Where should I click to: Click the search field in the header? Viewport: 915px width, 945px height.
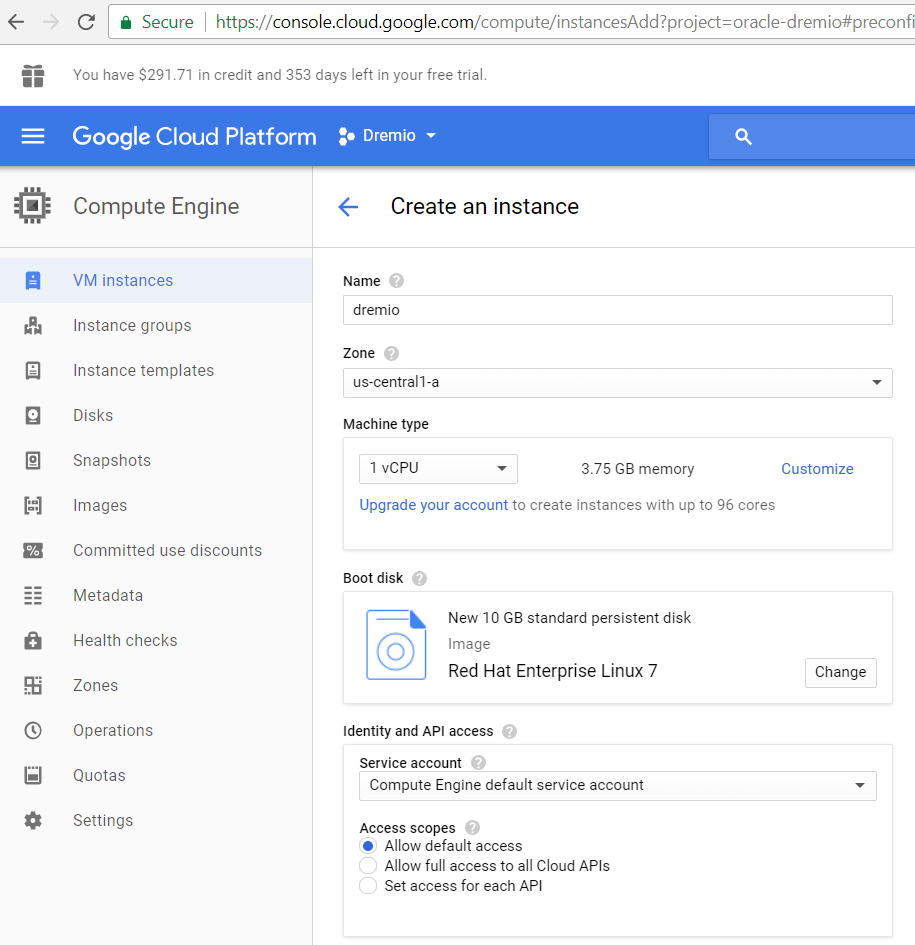[811, 137]
